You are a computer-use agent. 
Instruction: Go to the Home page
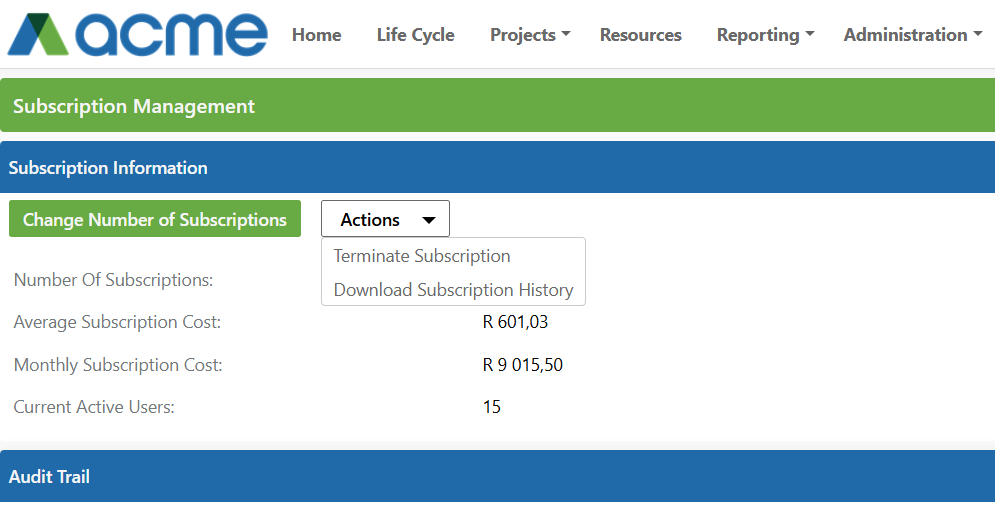pos(317,35)
